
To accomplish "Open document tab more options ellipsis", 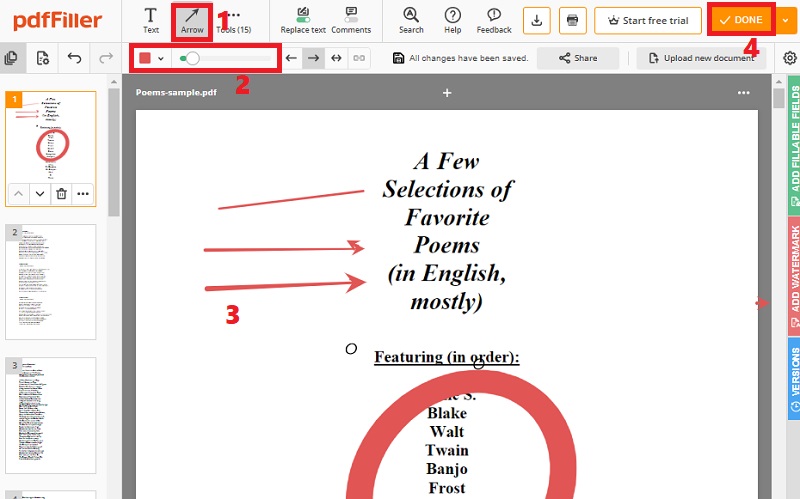I will (743, 93).
